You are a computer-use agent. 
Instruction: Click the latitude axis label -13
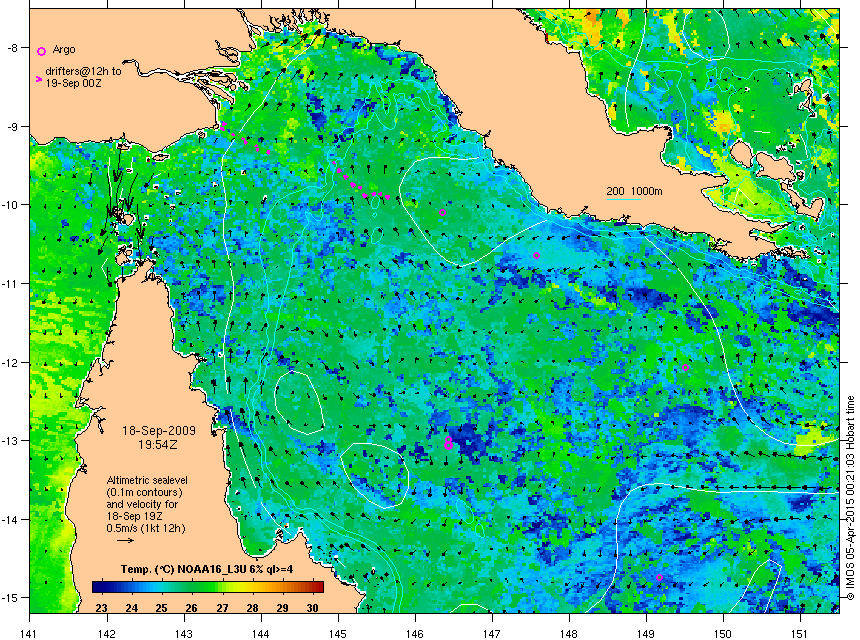(10, 440)
